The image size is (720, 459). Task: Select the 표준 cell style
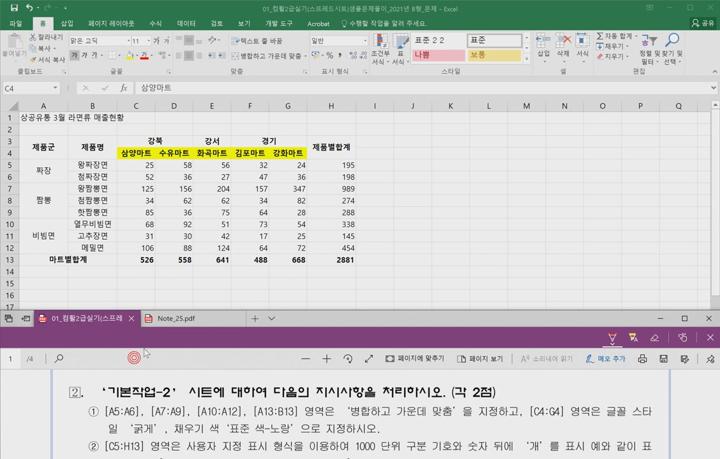(x=495, y=40)
